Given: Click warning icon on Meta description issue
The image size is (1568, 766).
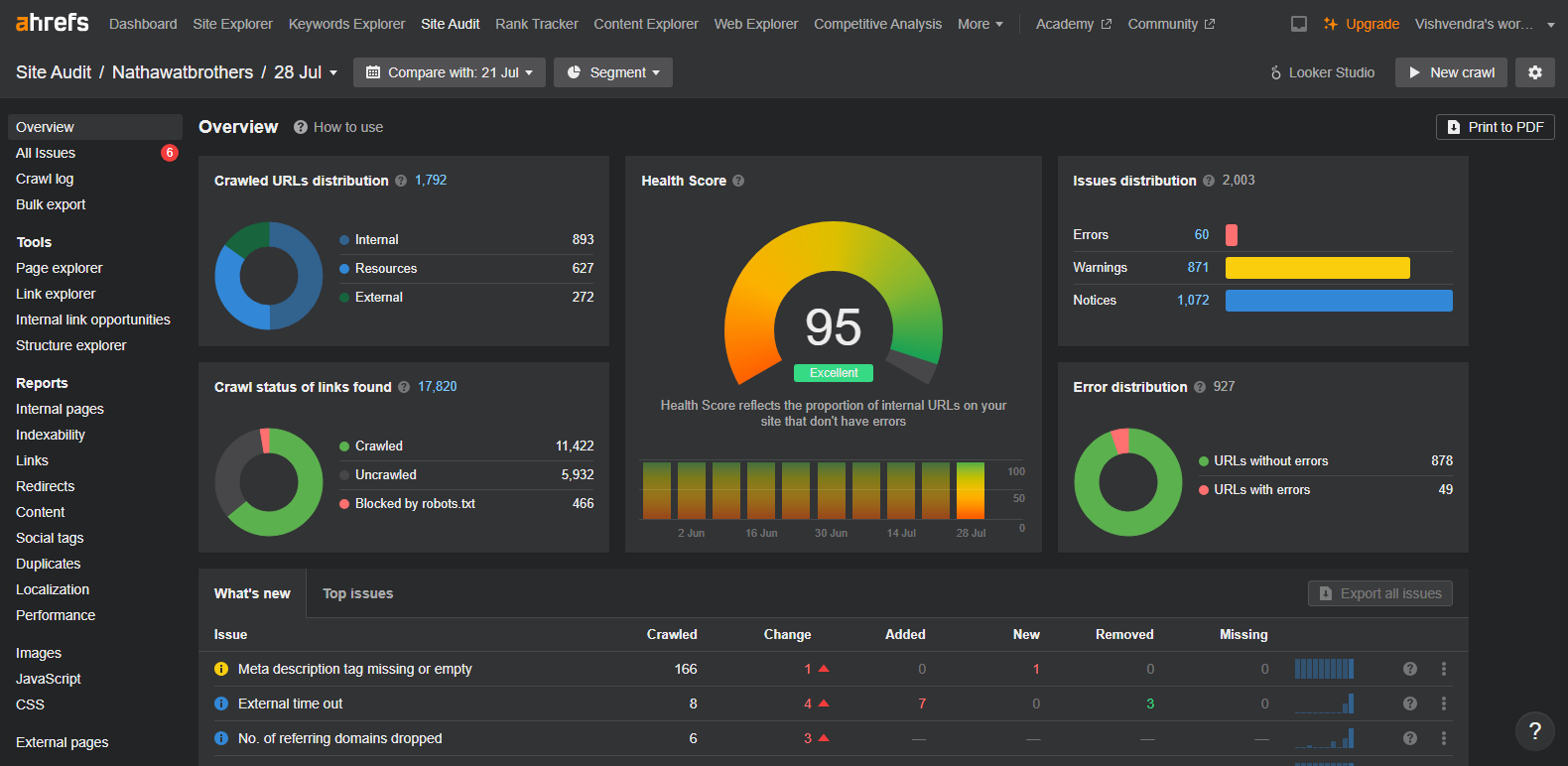Looking at the screenshot, I should click(221, 669).
